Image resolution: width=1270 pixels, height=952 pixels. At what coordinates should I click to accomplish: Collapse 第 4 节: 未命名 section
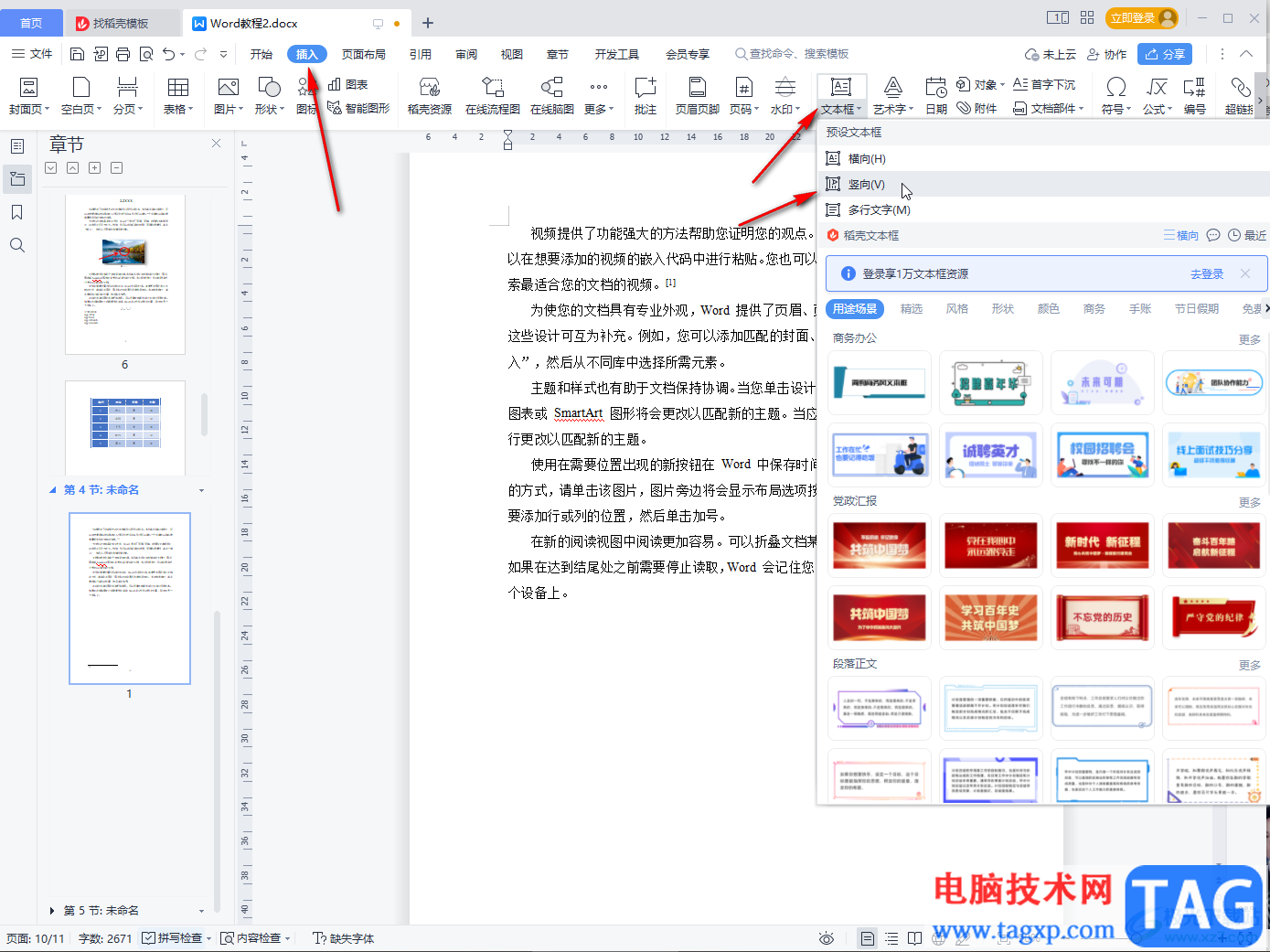pos(52,490)
